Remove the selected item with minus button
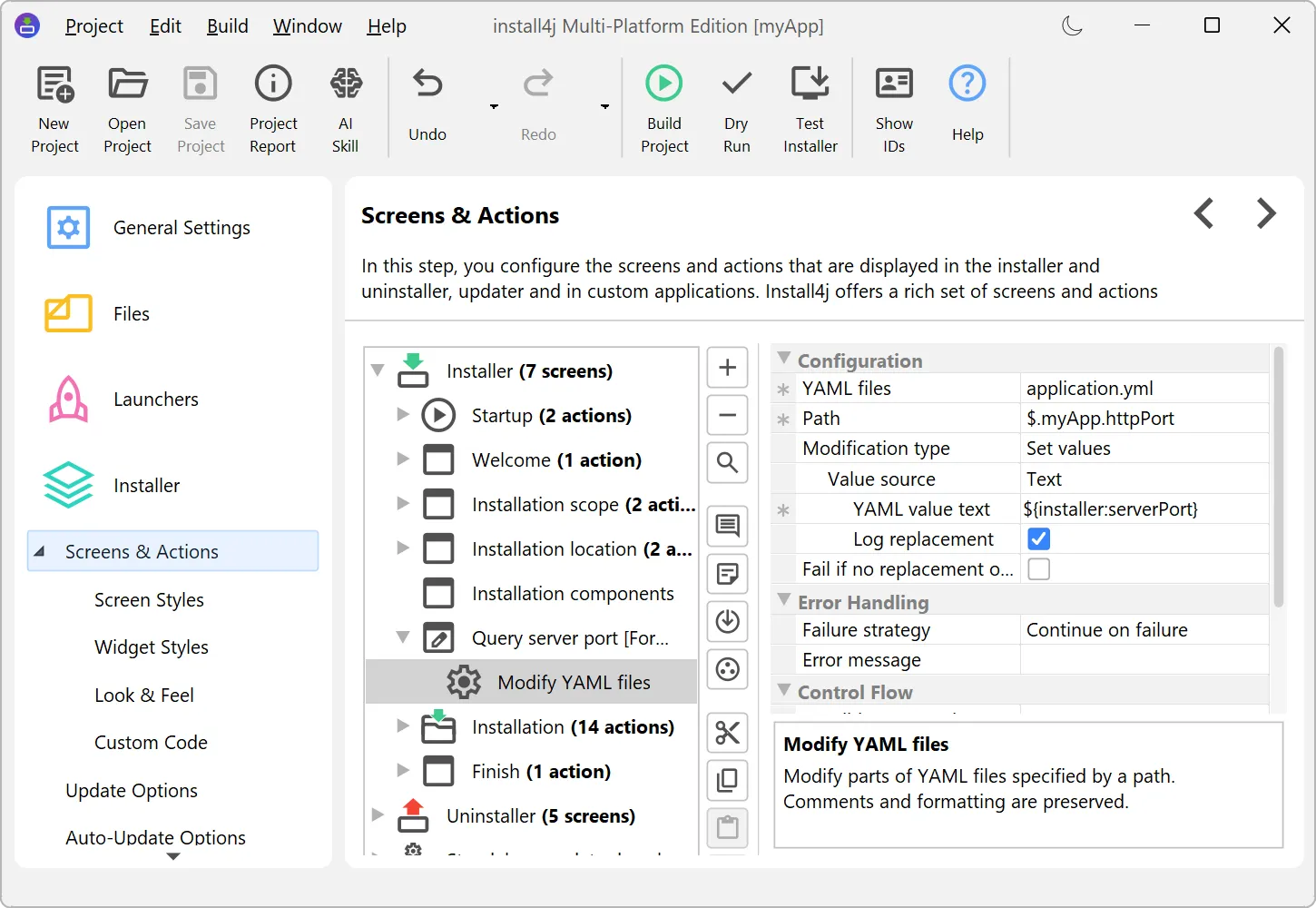 (727, 415)
